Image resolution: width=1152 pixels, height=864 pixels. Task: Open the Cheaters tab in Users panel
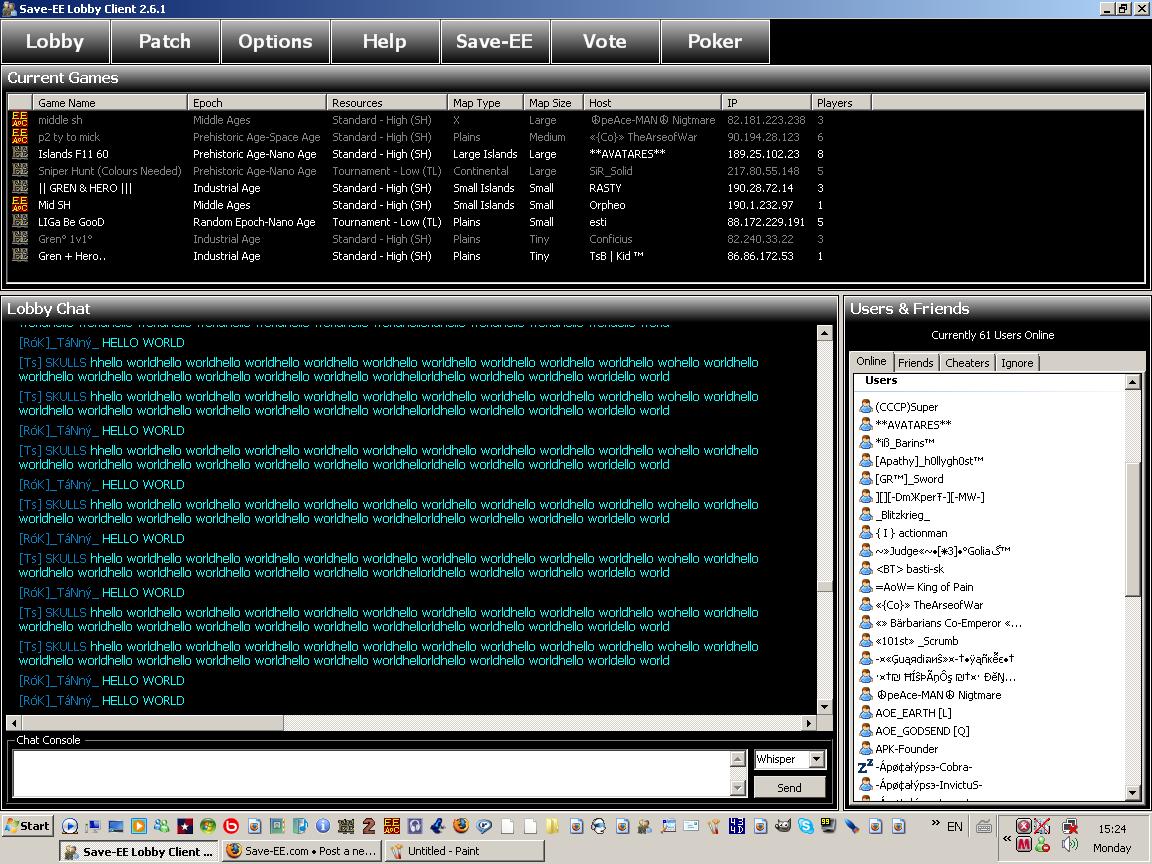click(x=967, y=363)
